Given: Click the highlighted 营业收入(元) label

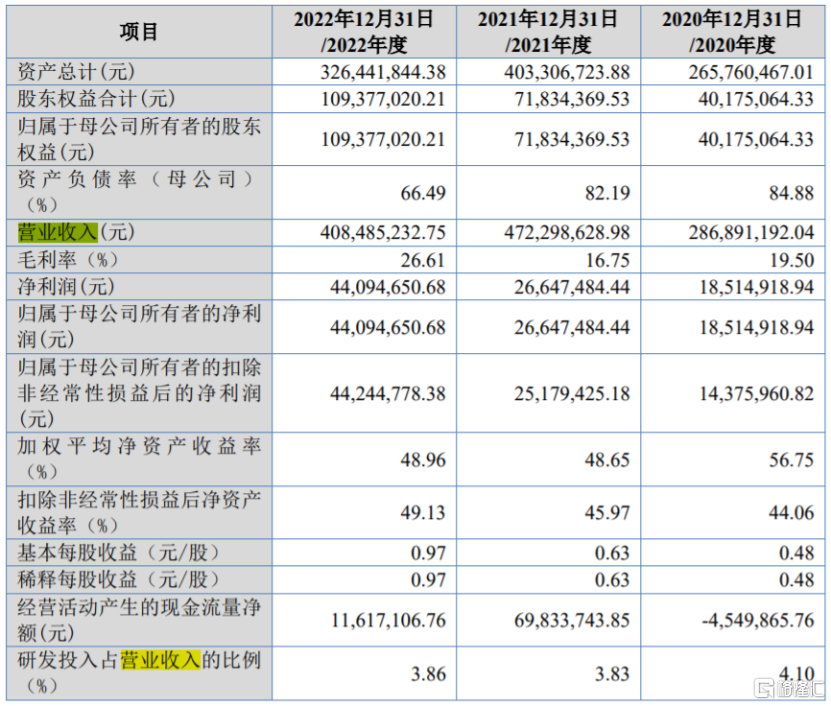Looking at the screenshot, I should [76, 232].
